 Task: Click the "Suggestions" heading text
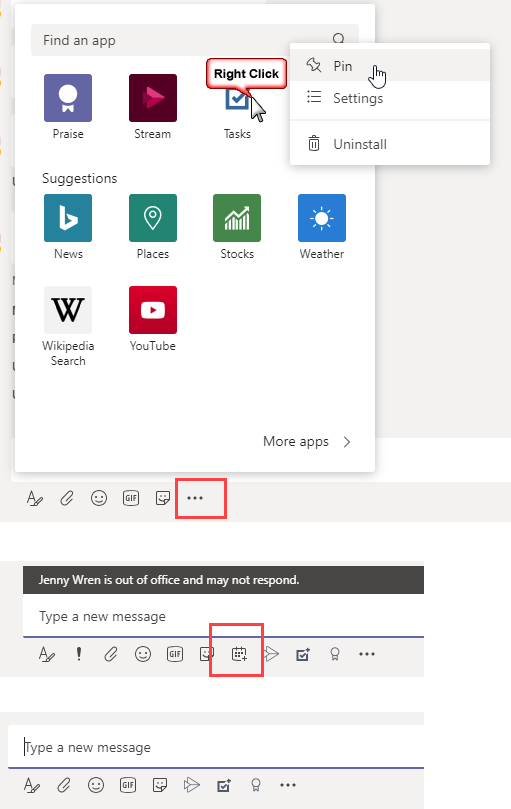79,178
